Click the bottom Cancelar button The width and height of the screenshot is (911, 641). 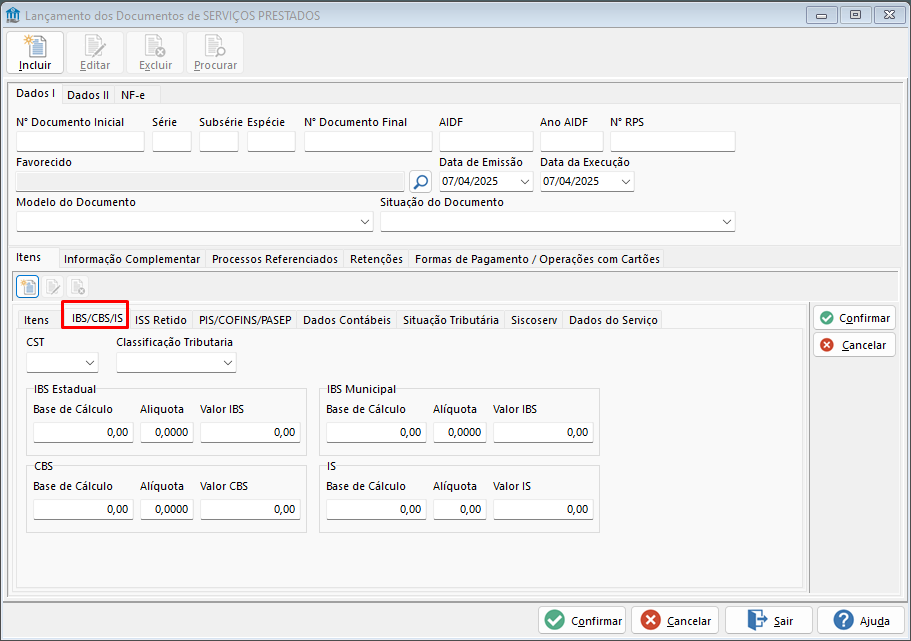click(x=675, y=621)
